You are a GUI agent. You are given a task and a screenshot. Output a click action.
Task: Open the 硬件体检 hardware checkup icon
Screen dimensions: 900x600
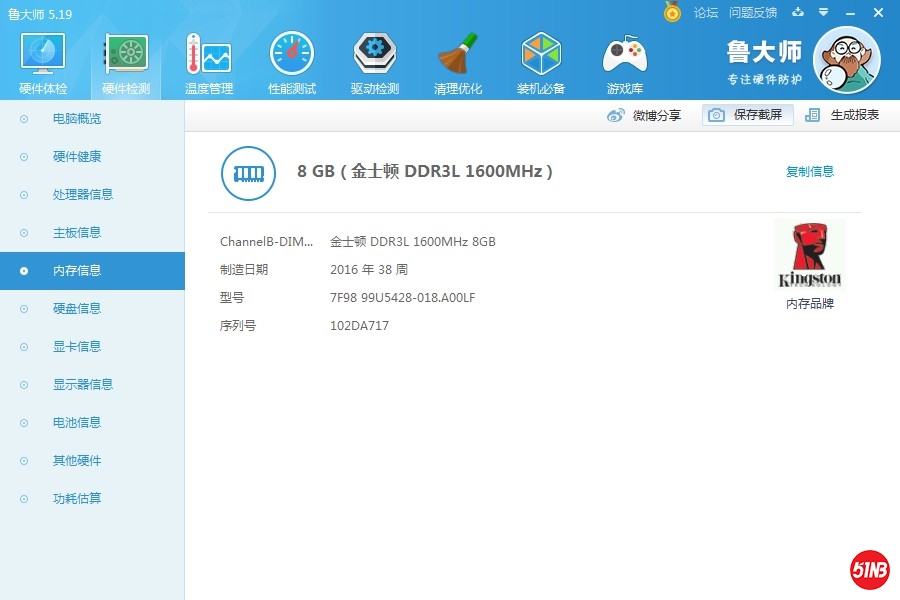point(43,55)
